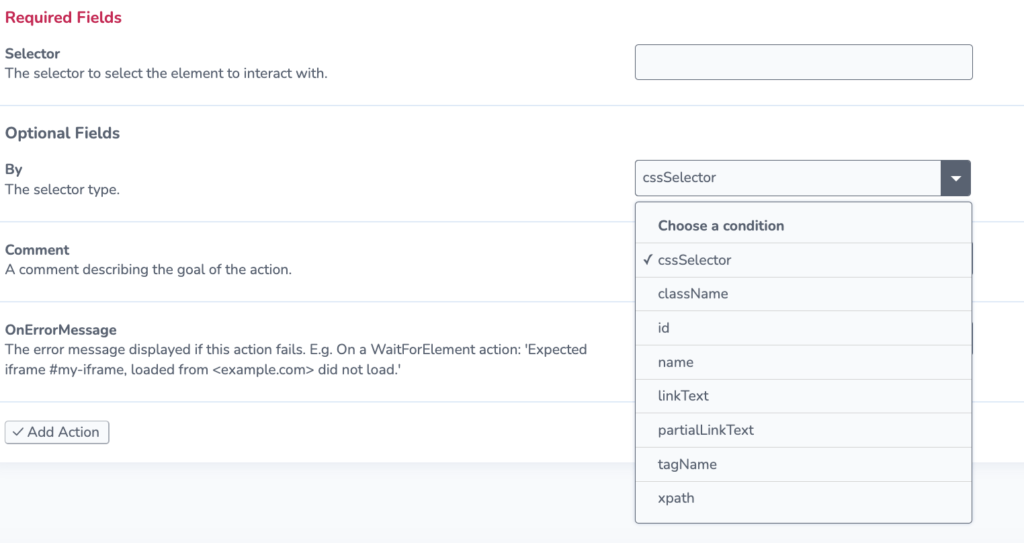Choose linkText from the options

(803, 396)
